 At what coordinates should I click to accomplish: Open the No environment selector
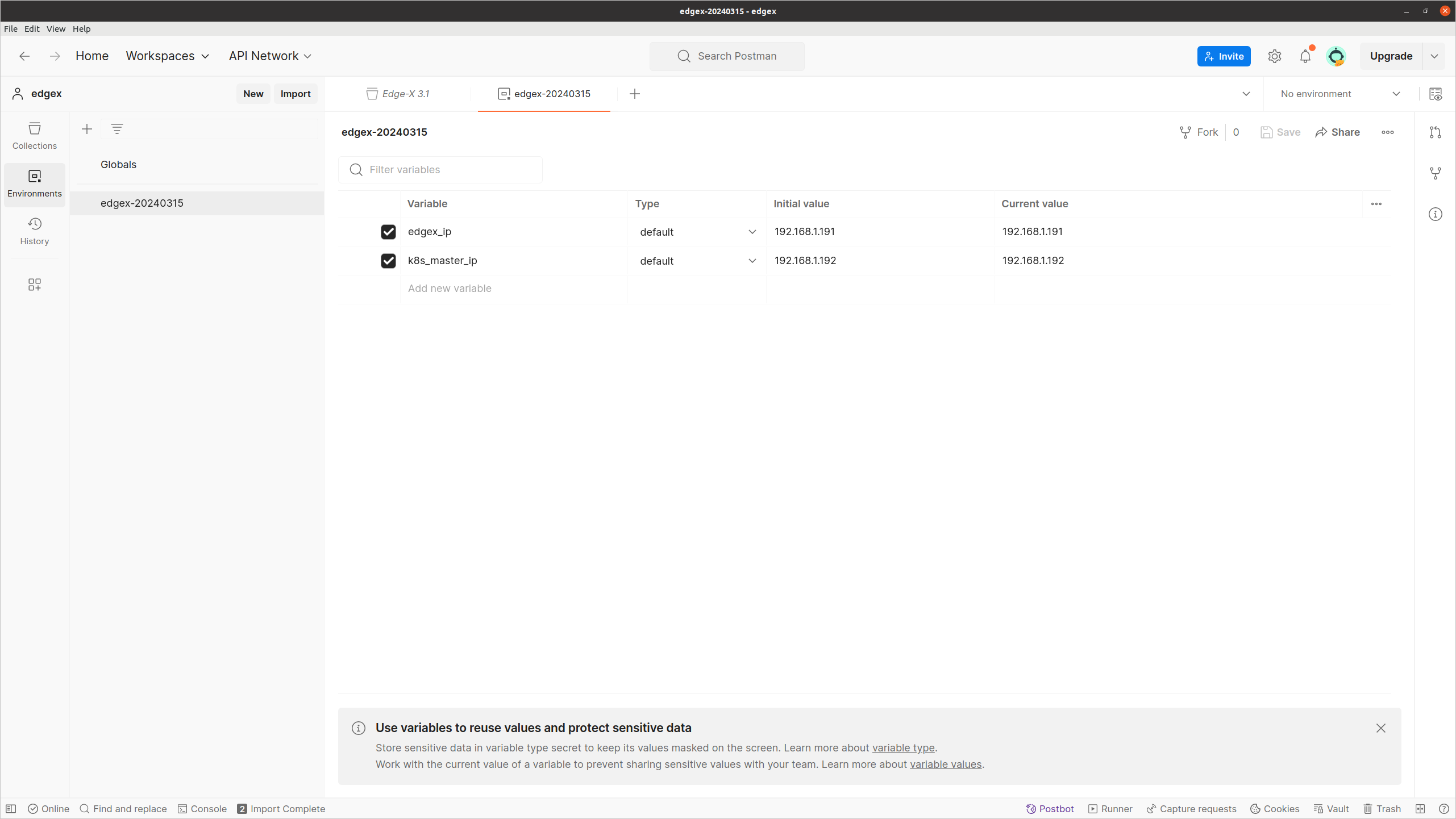tap(1340, 94)
